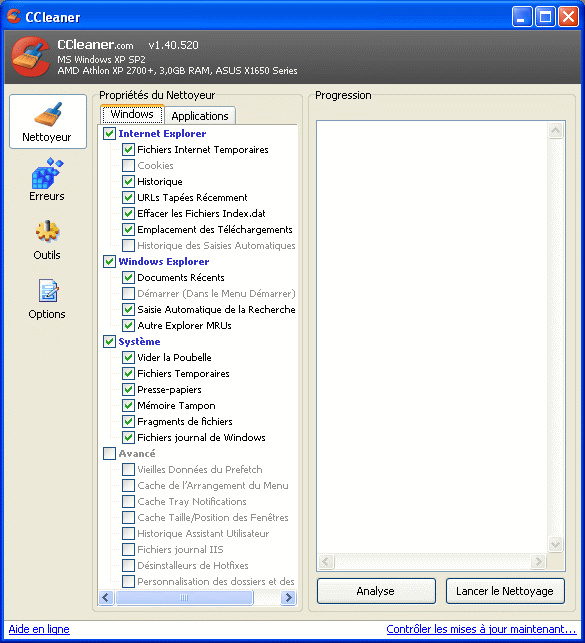
Task: Uncheck Vider la Poubelle
Action: (128, 358)
